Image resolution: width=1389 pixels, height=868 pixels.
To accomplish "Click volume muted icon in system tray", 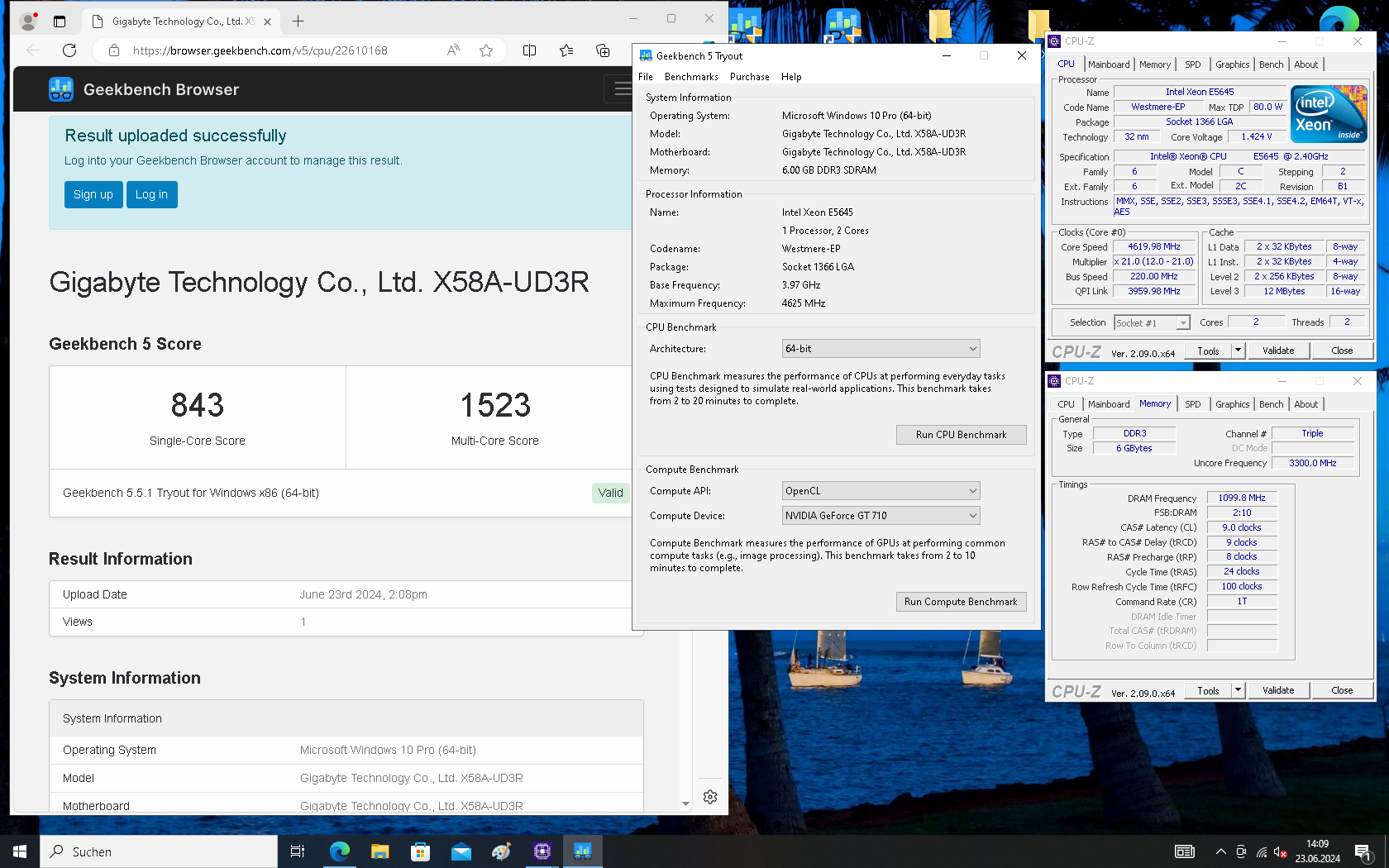I will coord(1280,851).
